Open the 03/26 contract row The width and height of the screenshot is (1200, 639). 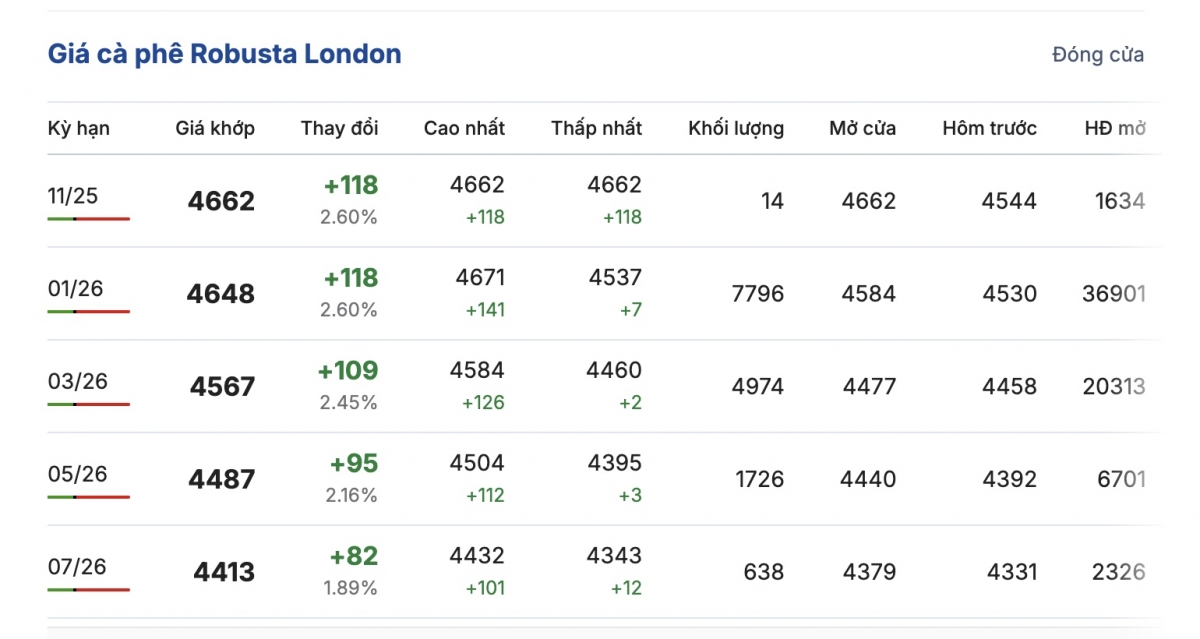(x=77, y=381)
